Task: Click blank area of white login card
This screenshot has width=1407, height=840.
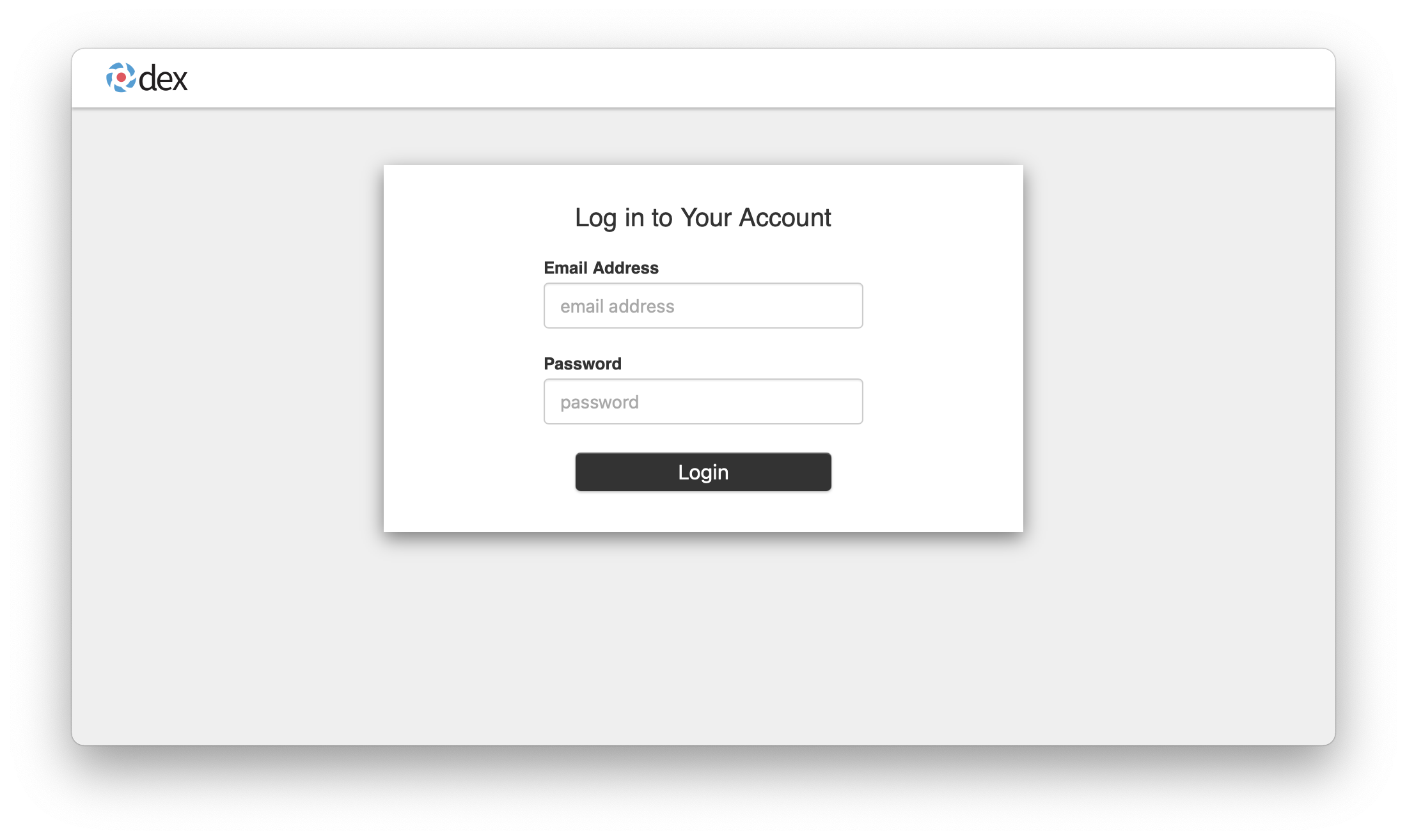Action: (464, 384)
